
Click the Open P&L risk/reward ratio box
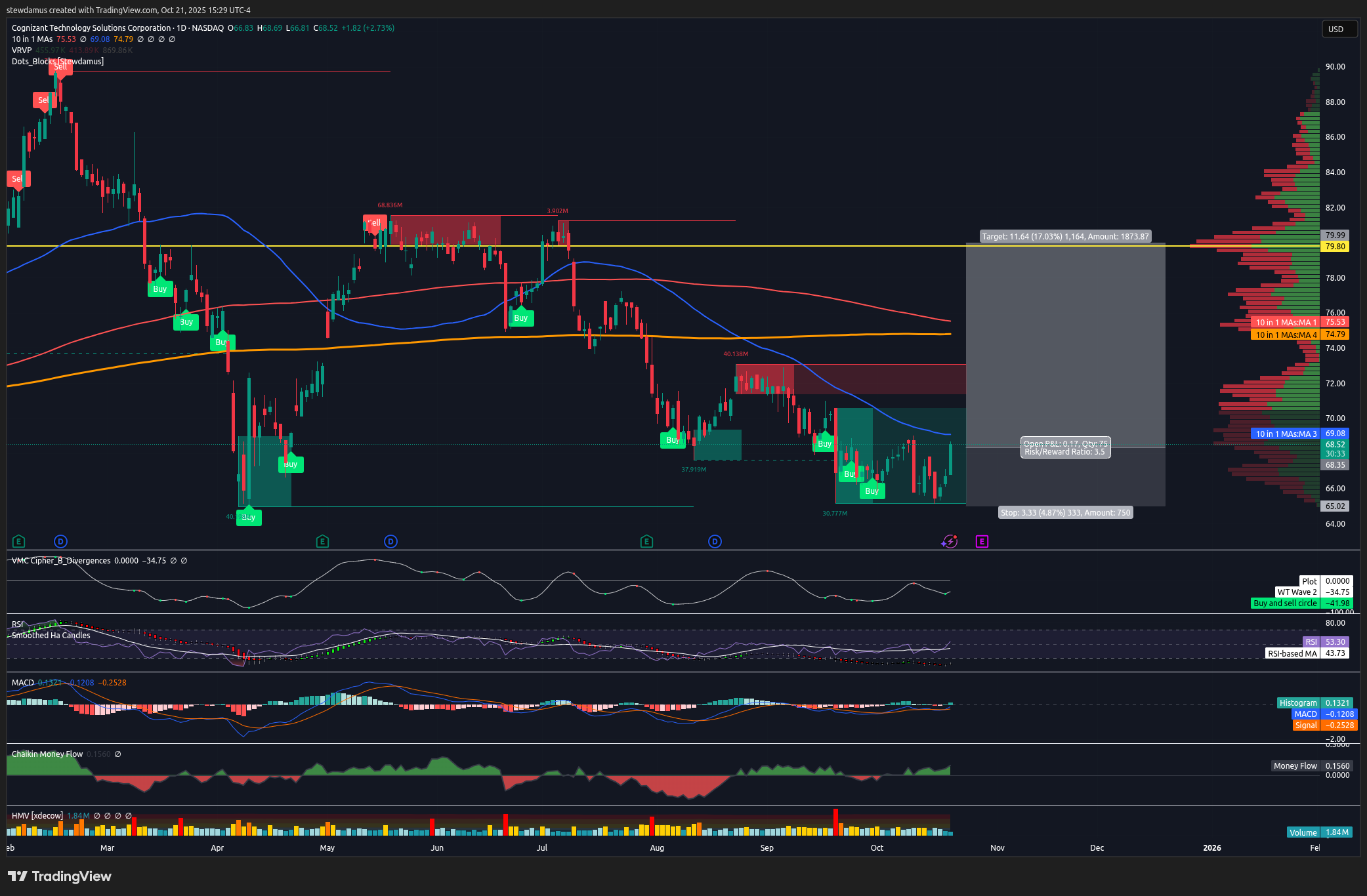coord(1065,448)
